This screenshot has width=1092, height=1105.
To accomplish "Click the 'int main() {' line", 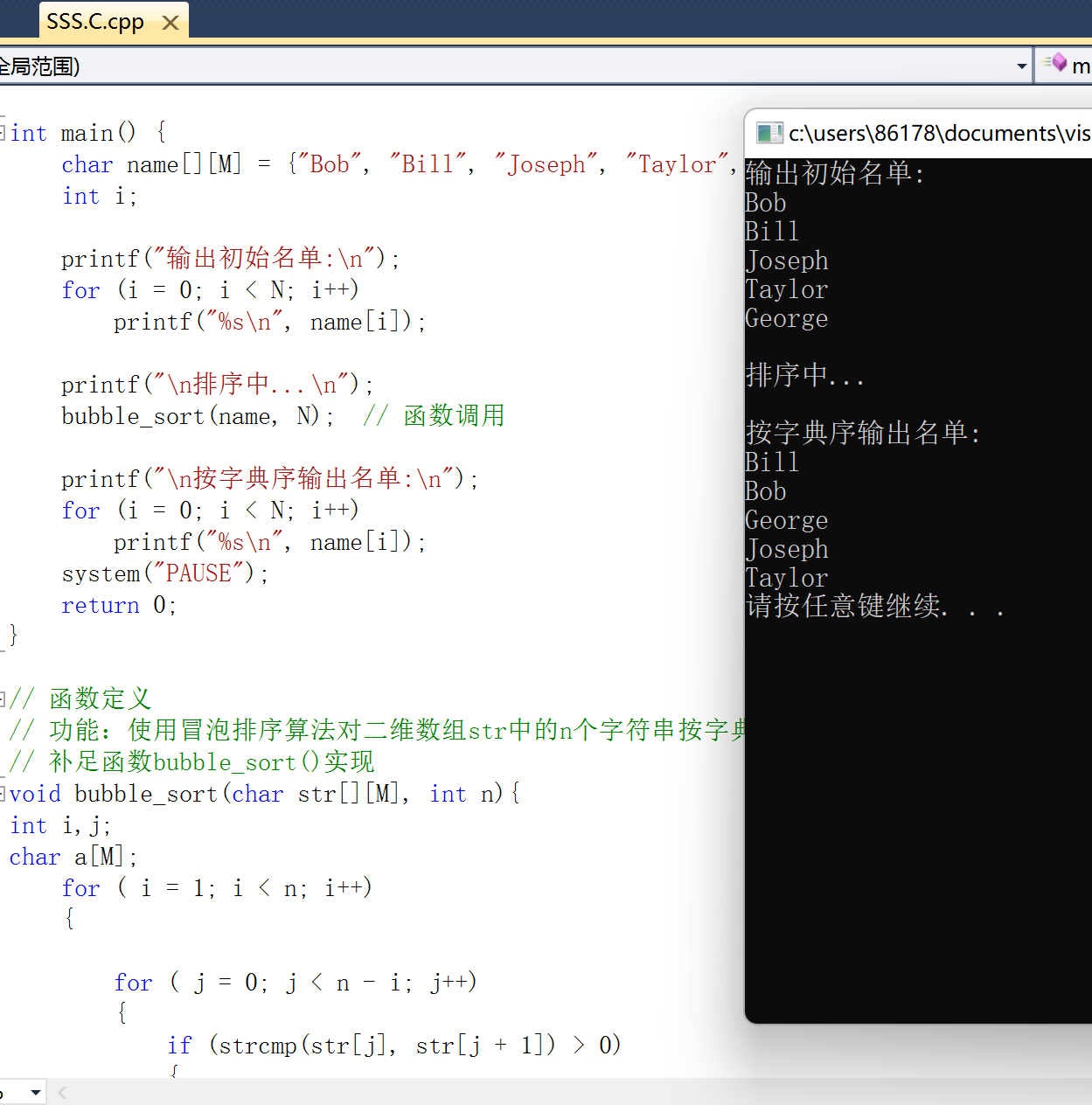I will pos(87,133).
